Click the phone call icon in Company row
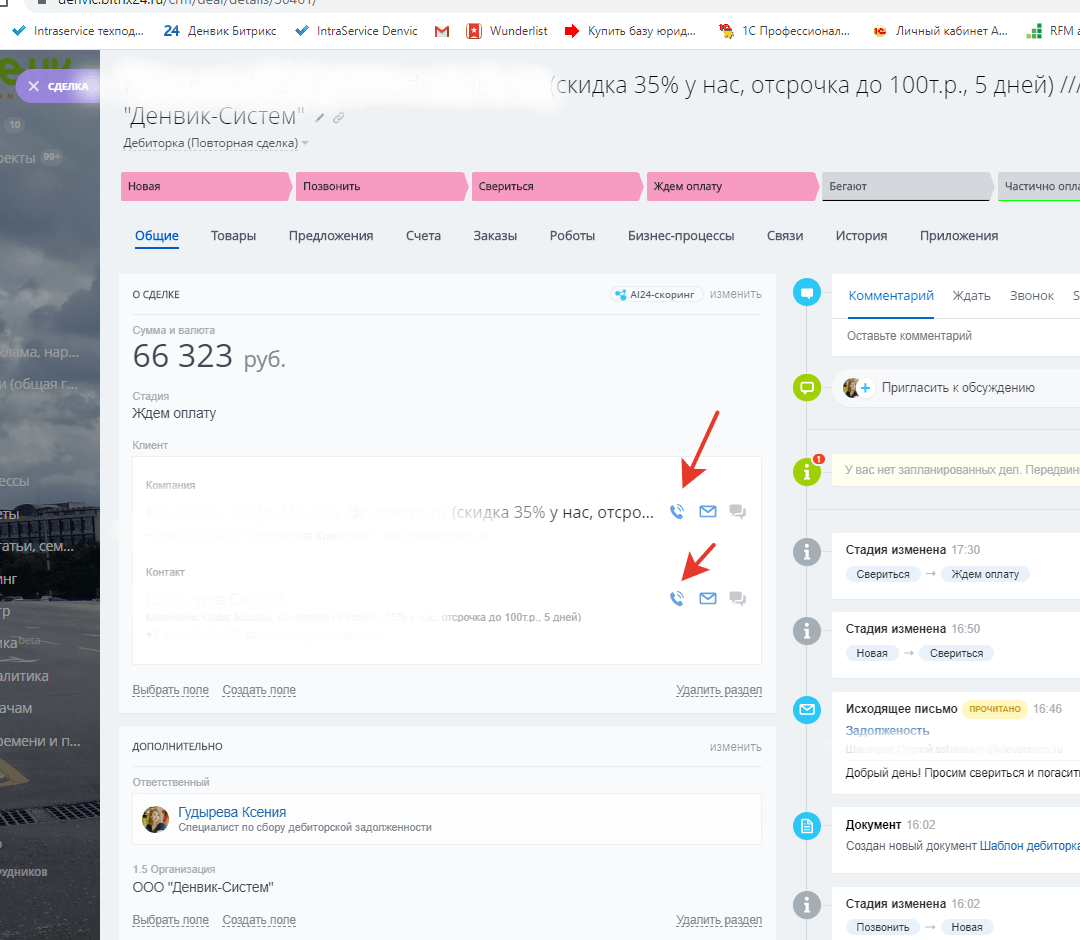The width and height of the screenshot is (1080, 940). coord(677,512)
